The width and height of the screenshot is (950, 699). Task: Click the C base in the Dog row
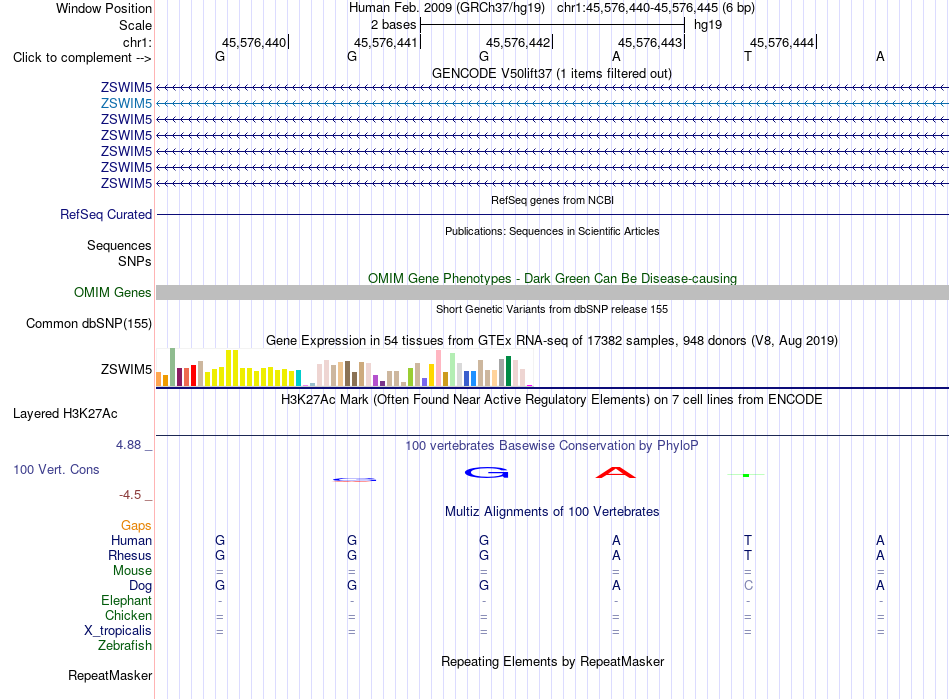(748, 586)
